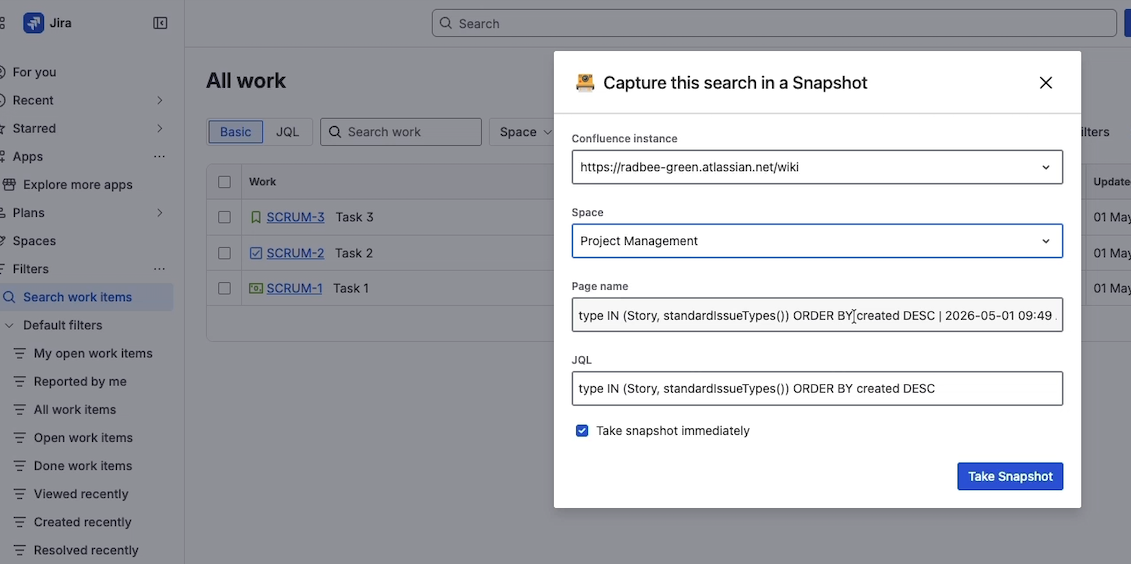Open Explore more apps link
Screen dimensions: 1131x564
click(78, 185)
